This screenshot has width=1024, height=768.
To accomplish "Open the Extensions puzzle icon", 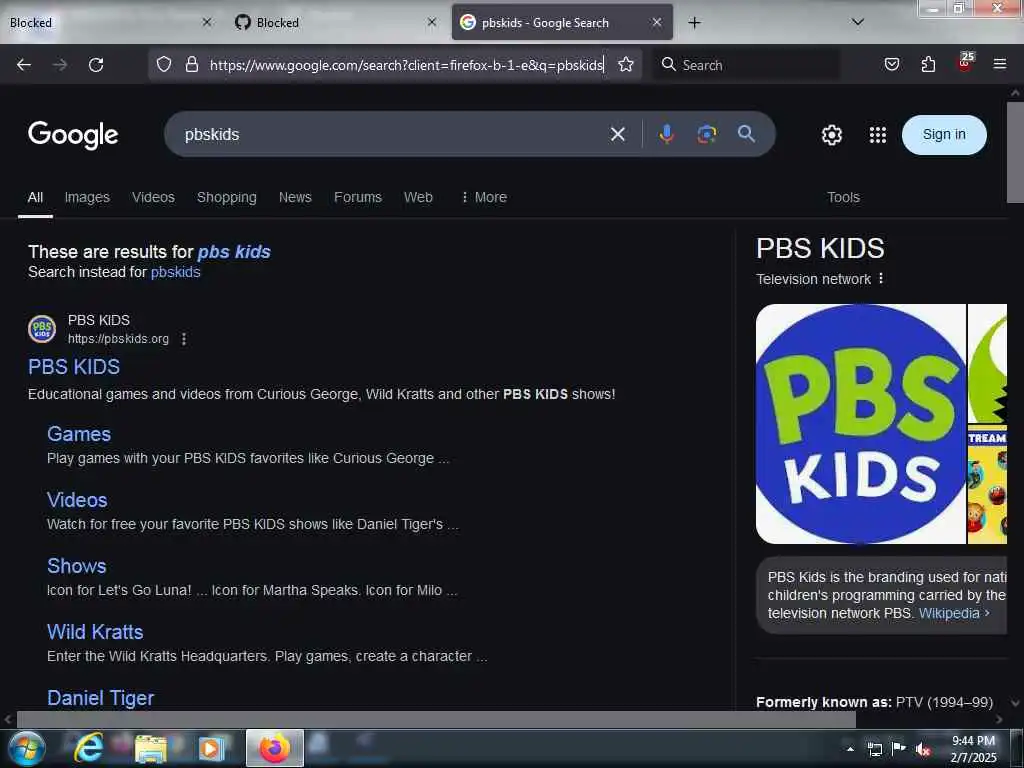I will (x=928, y=64).
